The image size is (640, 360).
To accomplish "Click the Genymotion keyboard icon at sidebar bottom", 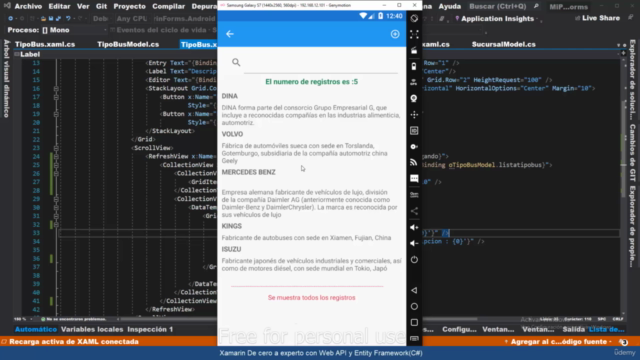I will (x=414, y=338).
